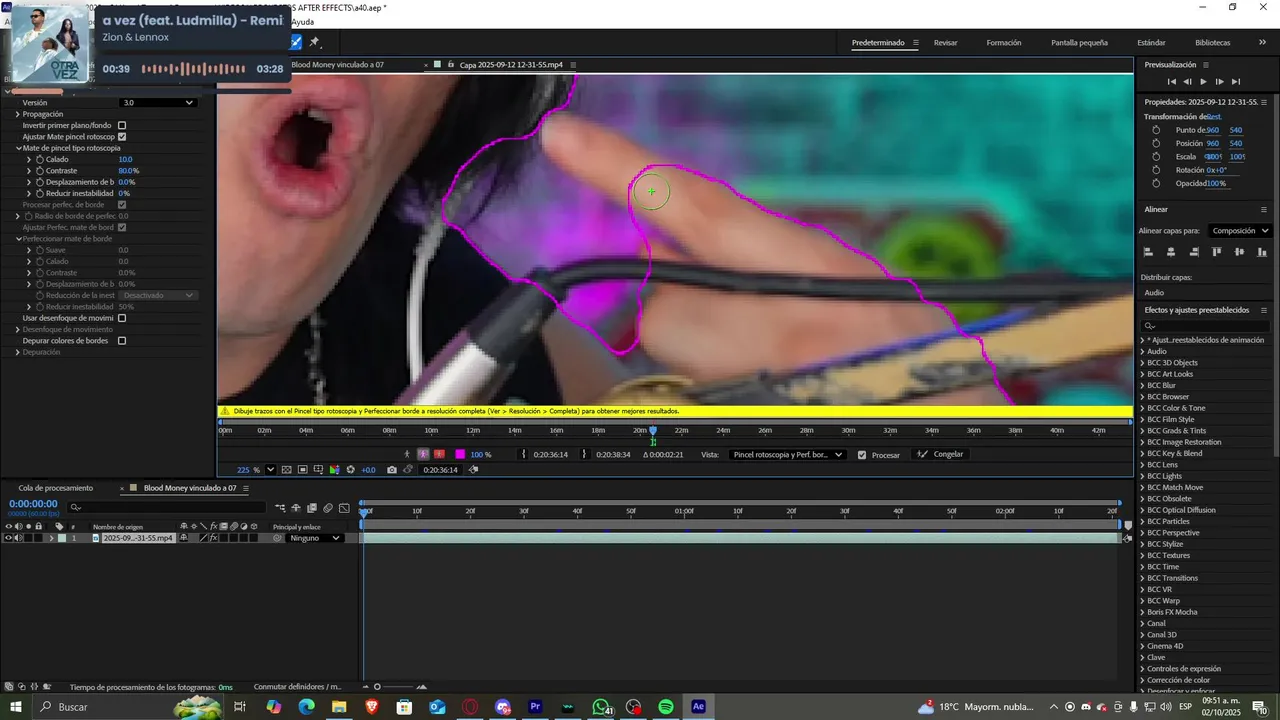Open Premiere Pro from the Windows taskbar
The width and height of the screenshot is (1280, 720).
(535, 707)
